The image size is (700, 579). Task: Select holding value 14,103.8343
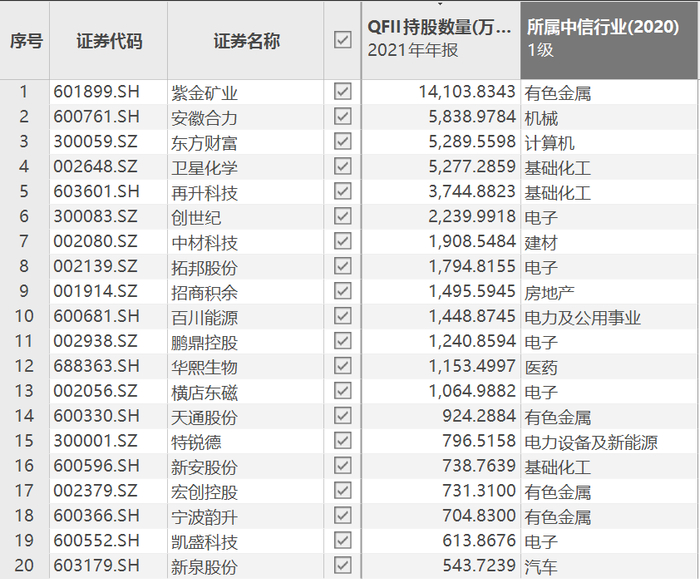point(467,92)
